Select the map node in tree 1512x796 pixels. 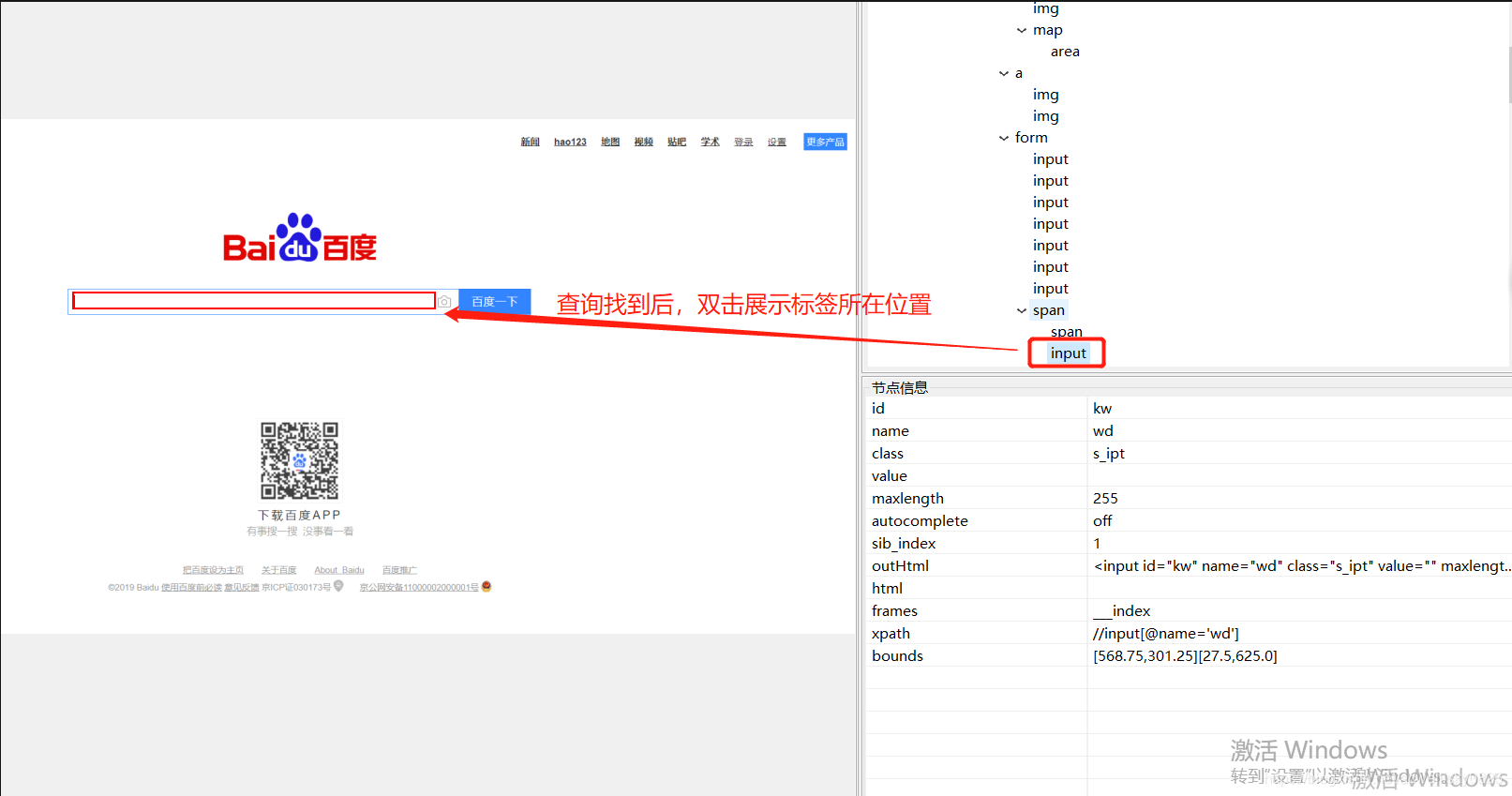pos(1048,30)
